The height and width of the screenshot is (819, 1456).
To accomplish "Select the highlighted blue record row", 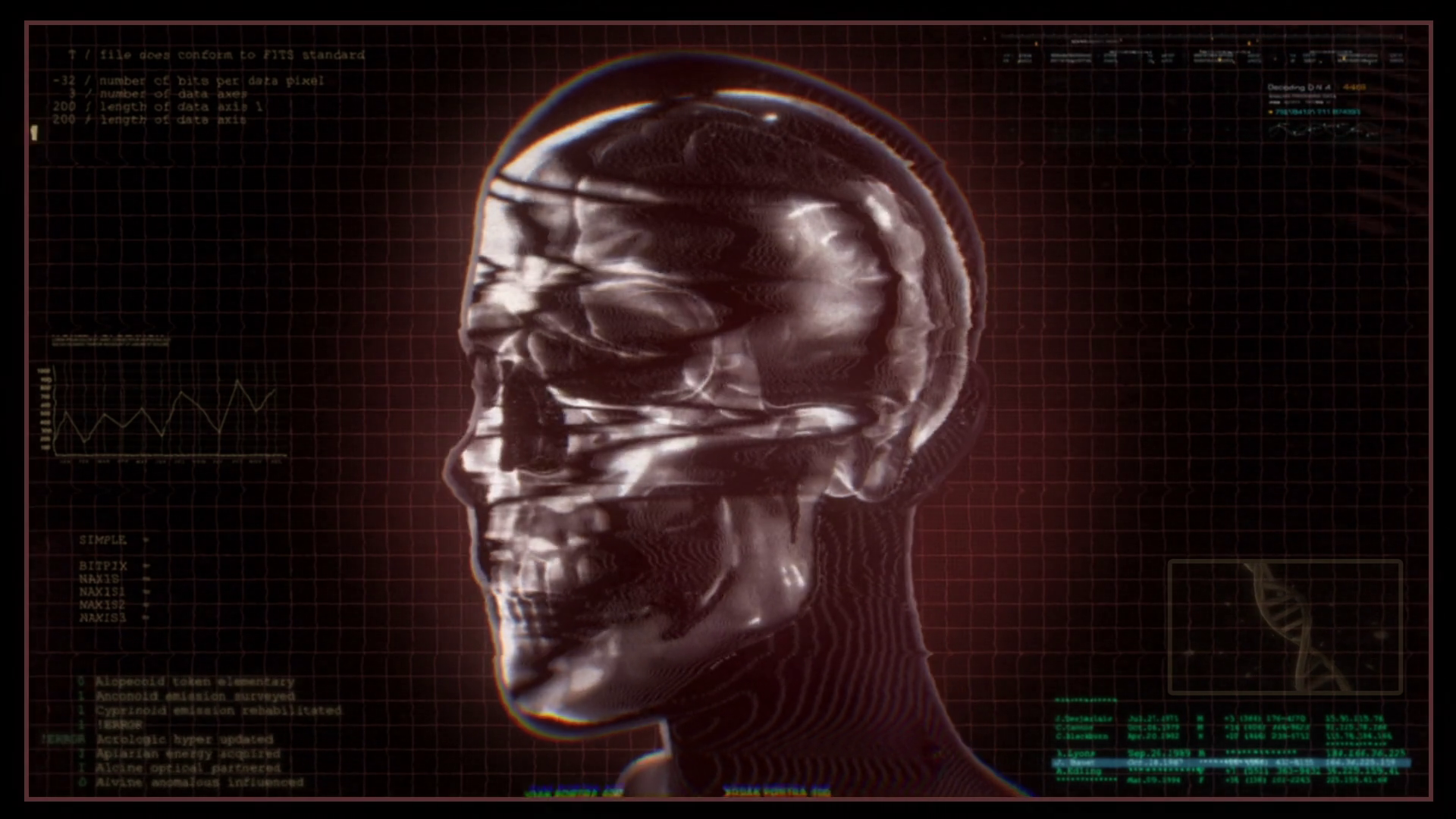I will [x=1228, y=763].
